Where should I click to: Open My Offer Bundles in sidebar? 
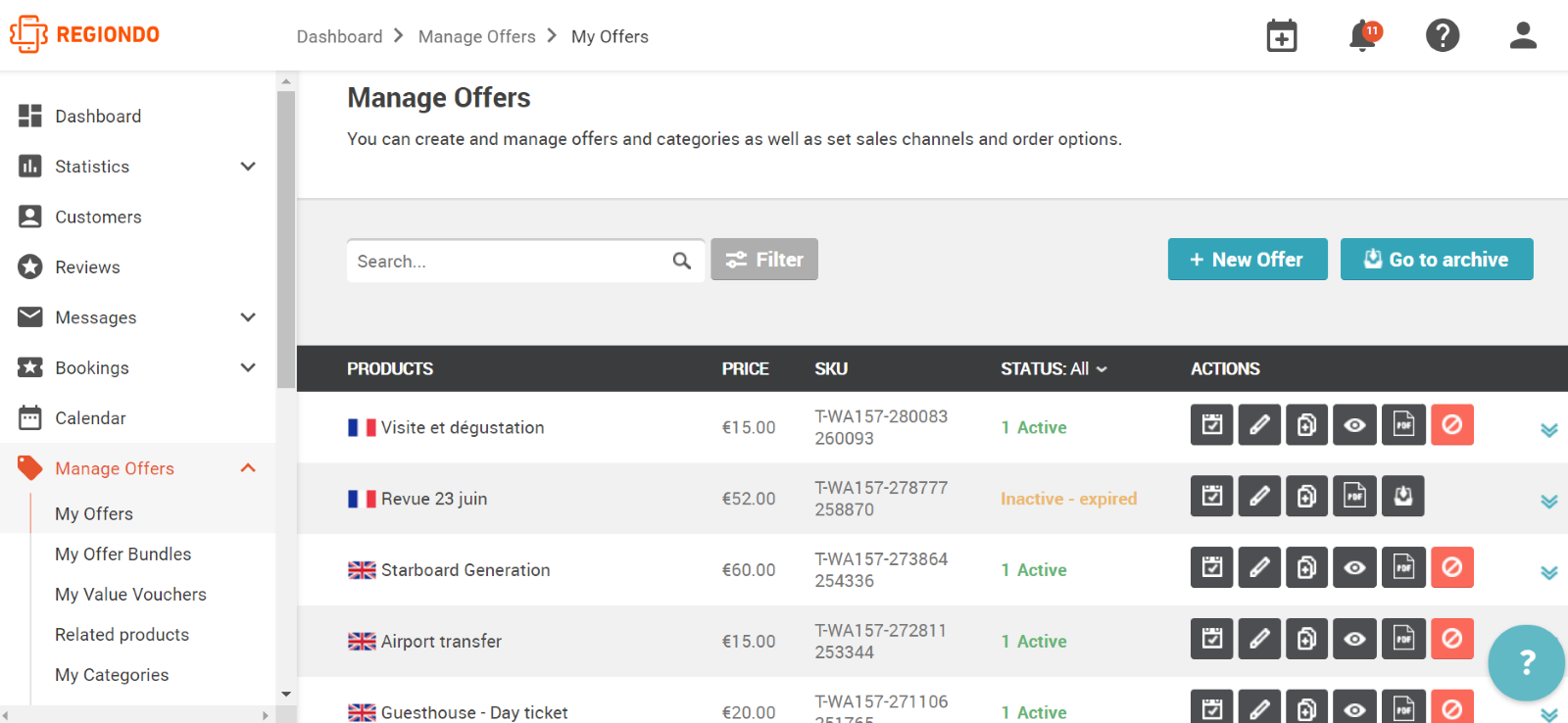coord(123,554)
